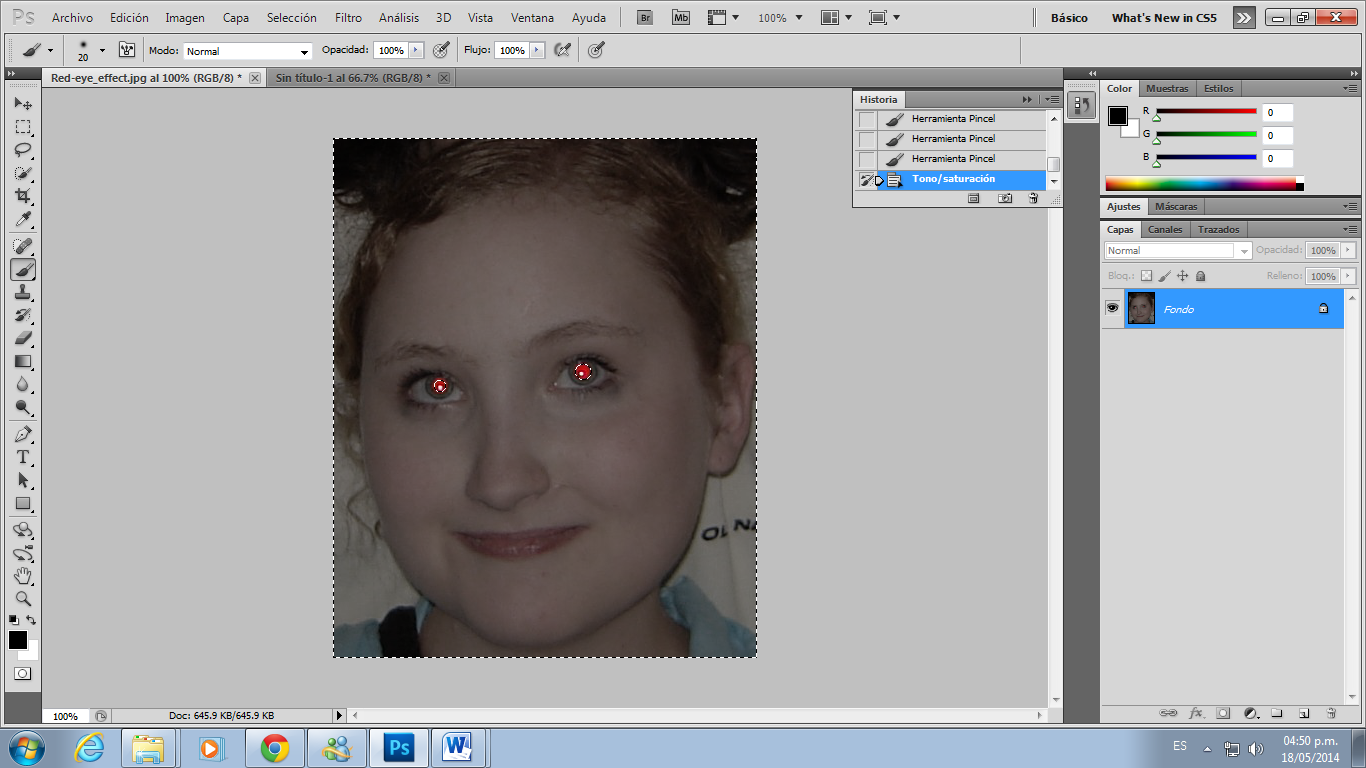Open the Capas blending mode dropdown
Image resolution: width=1366 pixels, height=768 pixels.
[1177, 251]
